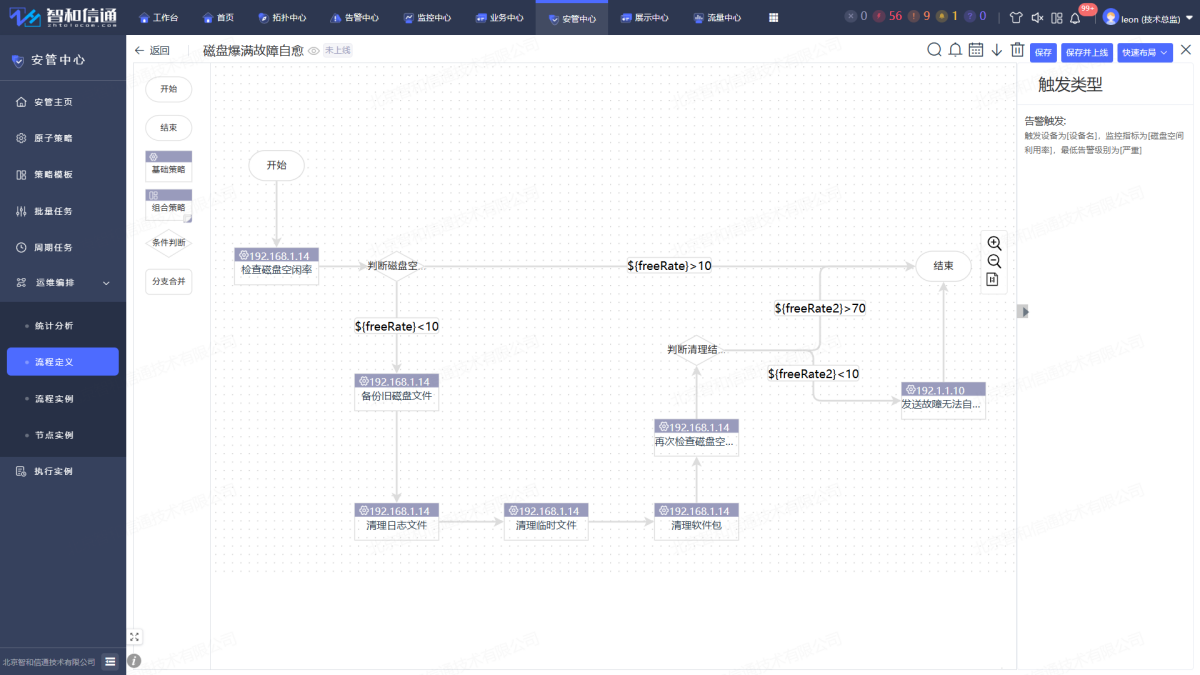Select the 检查磁盘空闲率 flow node
This screenshot has height=675, width=1200.
click(277, 266)
